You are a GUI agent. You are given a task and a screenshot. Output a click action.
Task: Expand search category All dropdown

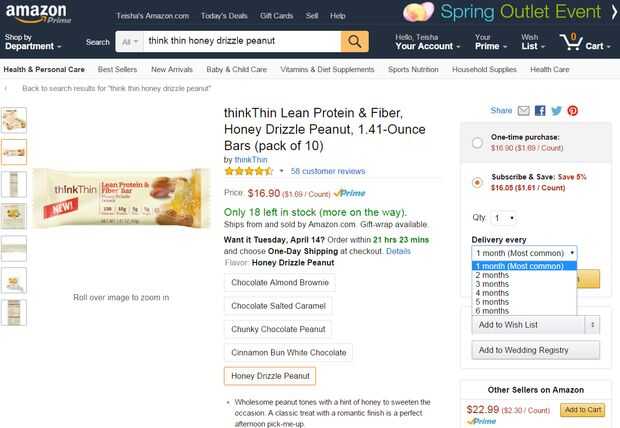click(x=129, y=42)
